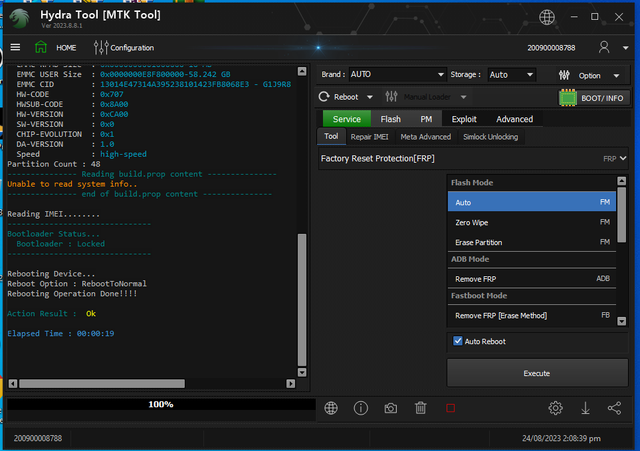
Task: Expand the Option dropdown arrow
Action: (616, 76)
